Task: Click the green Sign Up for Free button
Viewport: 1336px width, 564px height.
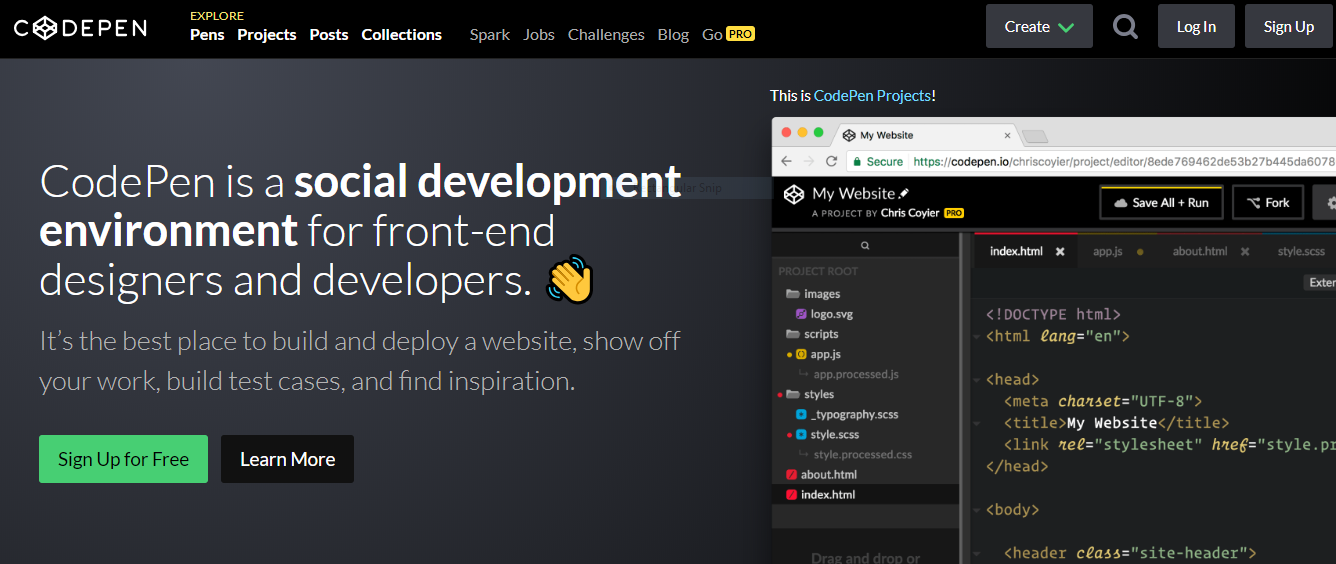Action: pos(123,459)
